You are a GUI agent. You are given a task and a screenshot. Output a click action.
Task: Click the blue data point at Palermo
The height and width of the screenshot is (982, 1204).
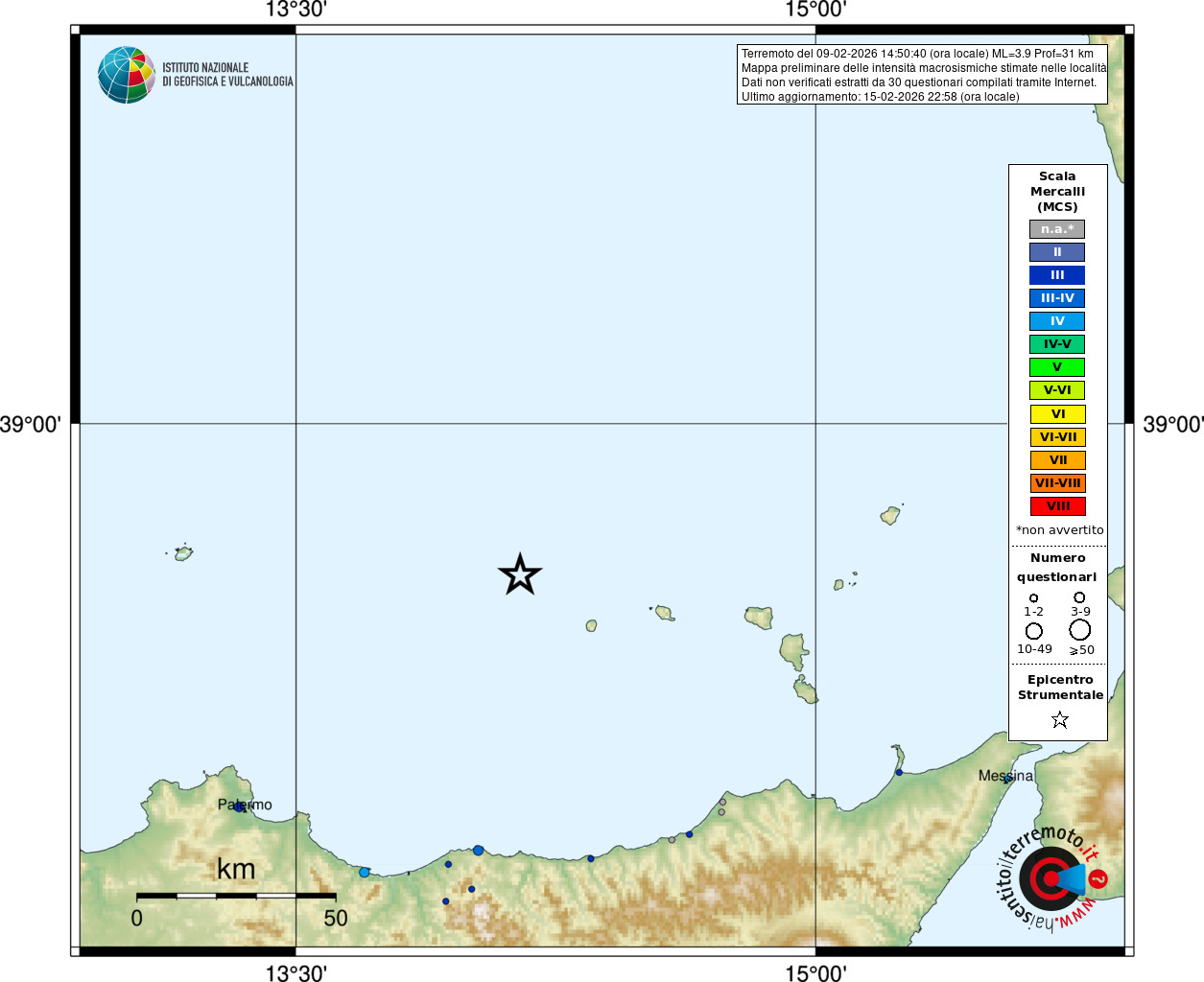(239, 807)
